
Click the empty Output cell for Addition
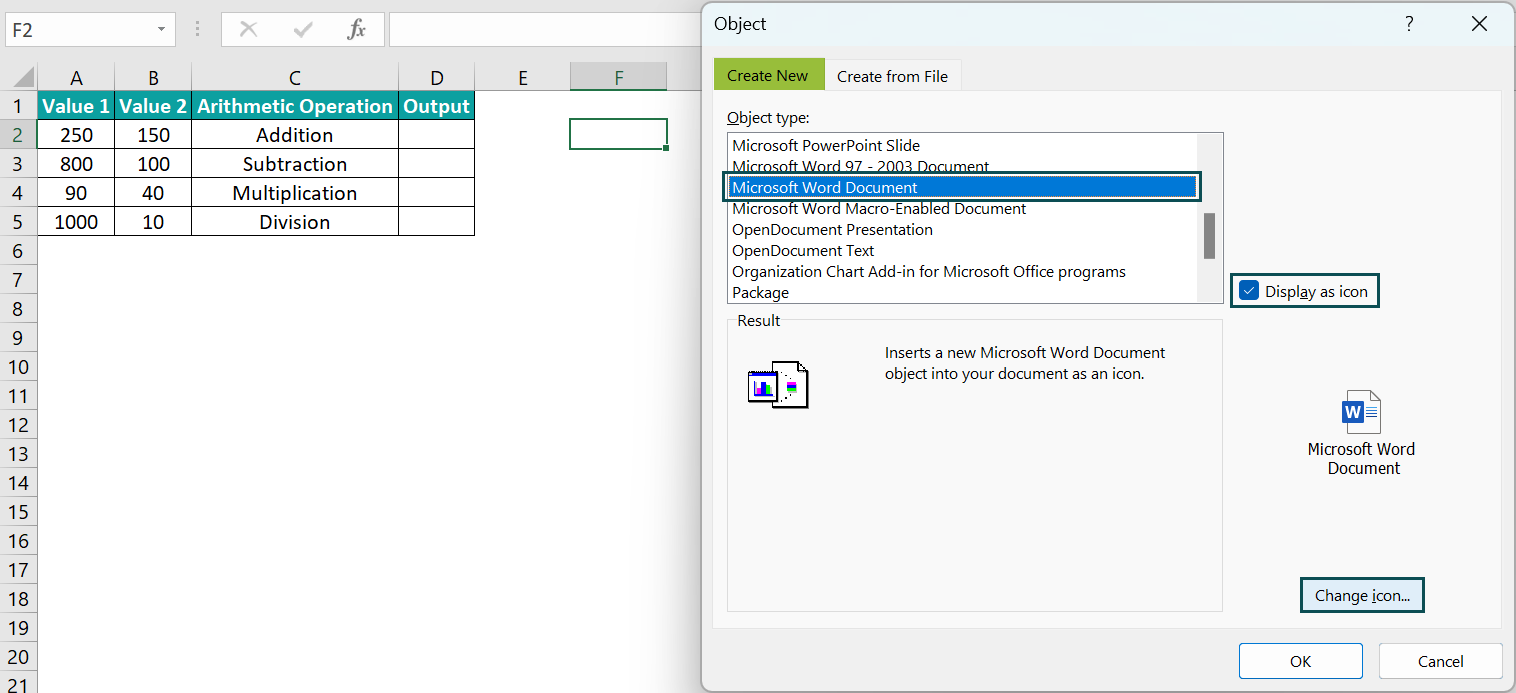coord(436,135)
